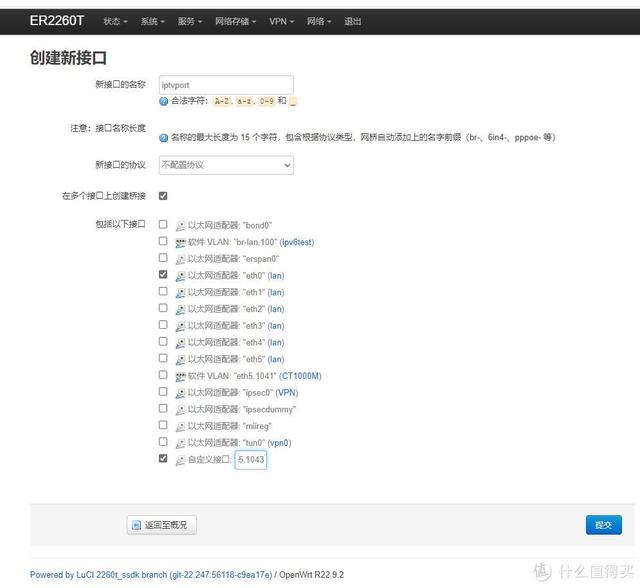Viewport: 640px width, 588px height.
Task: Open the 新接口的协议 dropdown
Action: 226,165
